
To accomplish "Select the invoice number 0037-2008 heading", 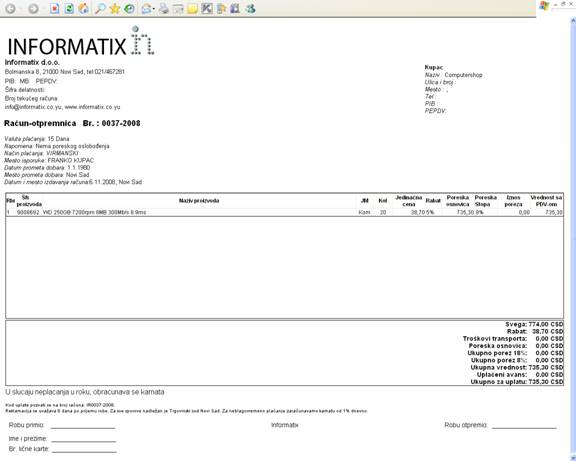I will point(121,123).
